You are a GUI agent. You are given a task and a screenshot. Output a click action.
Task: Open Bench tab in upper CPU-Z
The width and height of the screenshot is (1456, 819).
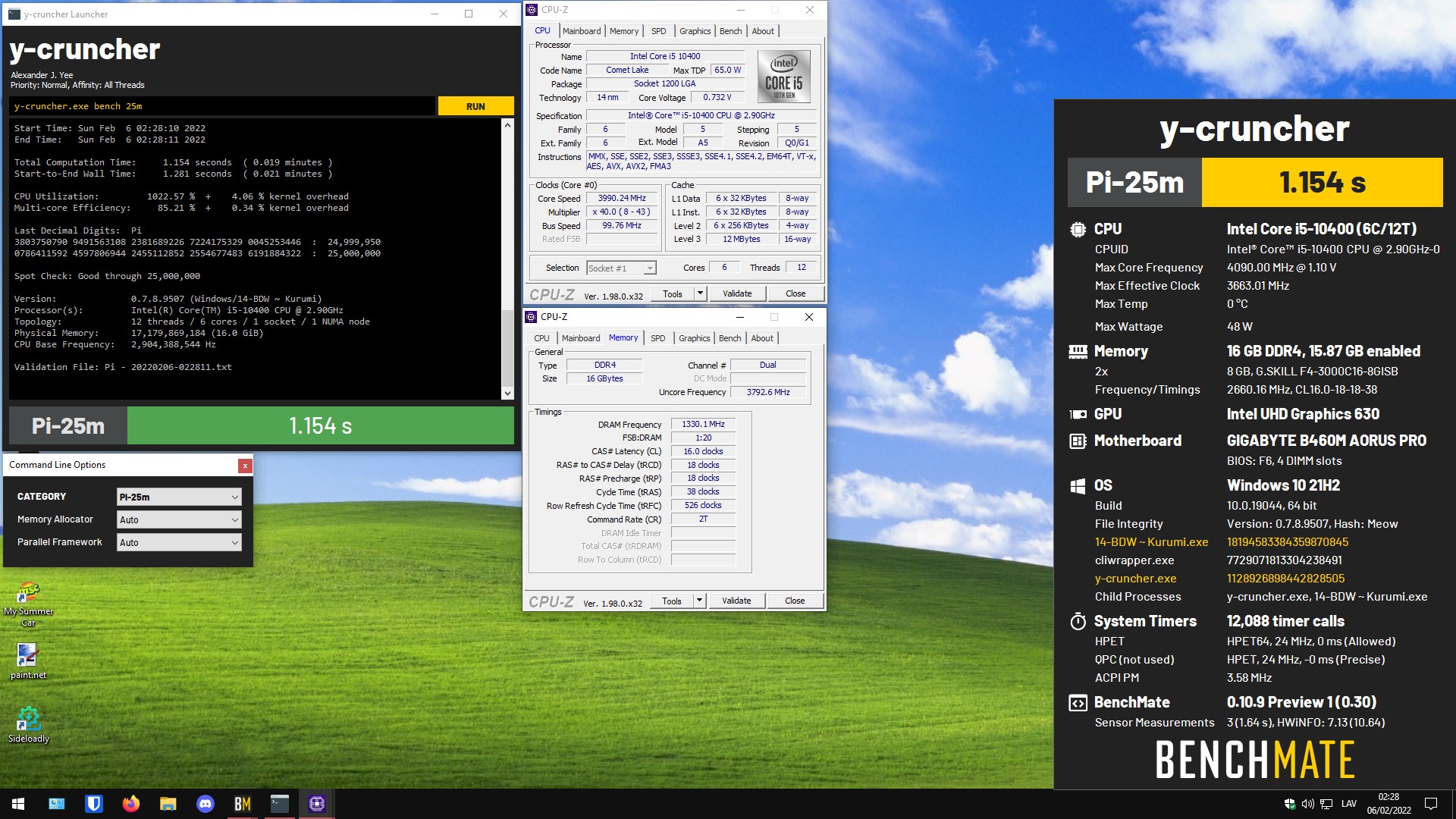click(731, 31)
